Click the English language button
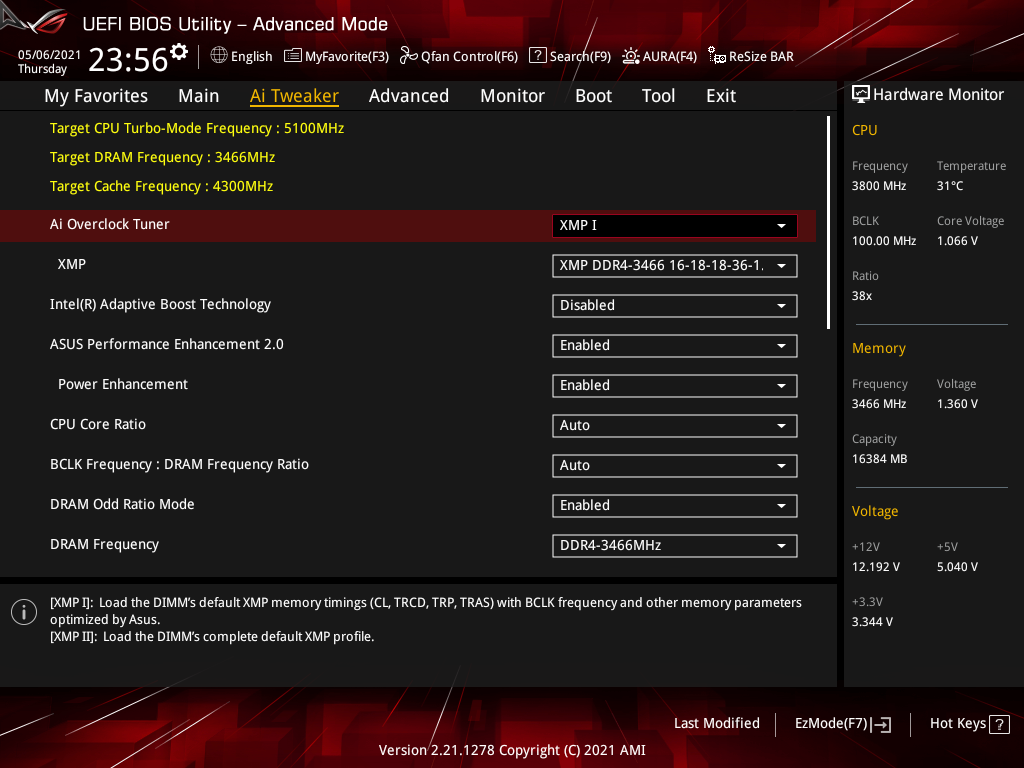 [x=251, y=56]
